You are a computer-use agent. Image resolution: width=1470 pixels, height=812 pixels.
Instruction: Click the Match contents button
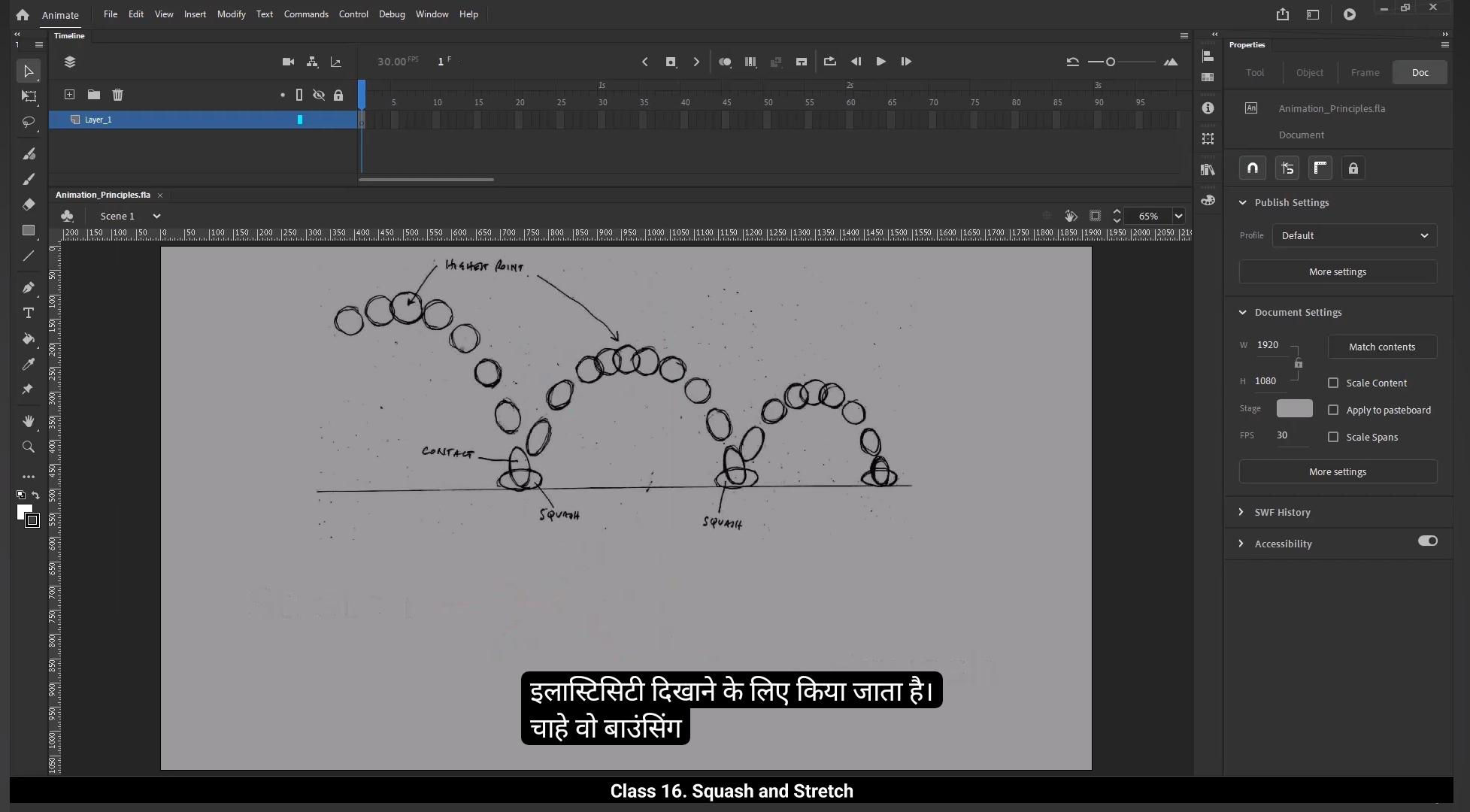(x=1382, y=347)
